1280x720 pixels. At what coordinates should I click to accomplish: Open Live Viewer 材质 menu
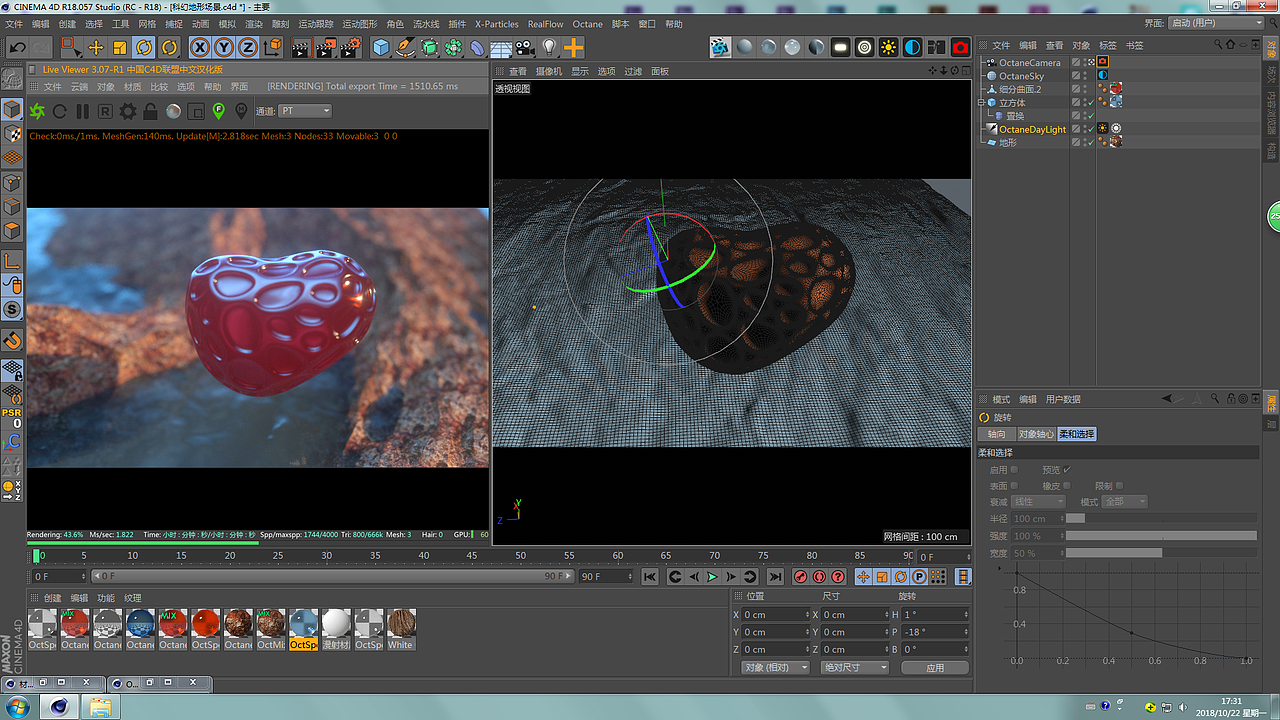pos(133,87)
